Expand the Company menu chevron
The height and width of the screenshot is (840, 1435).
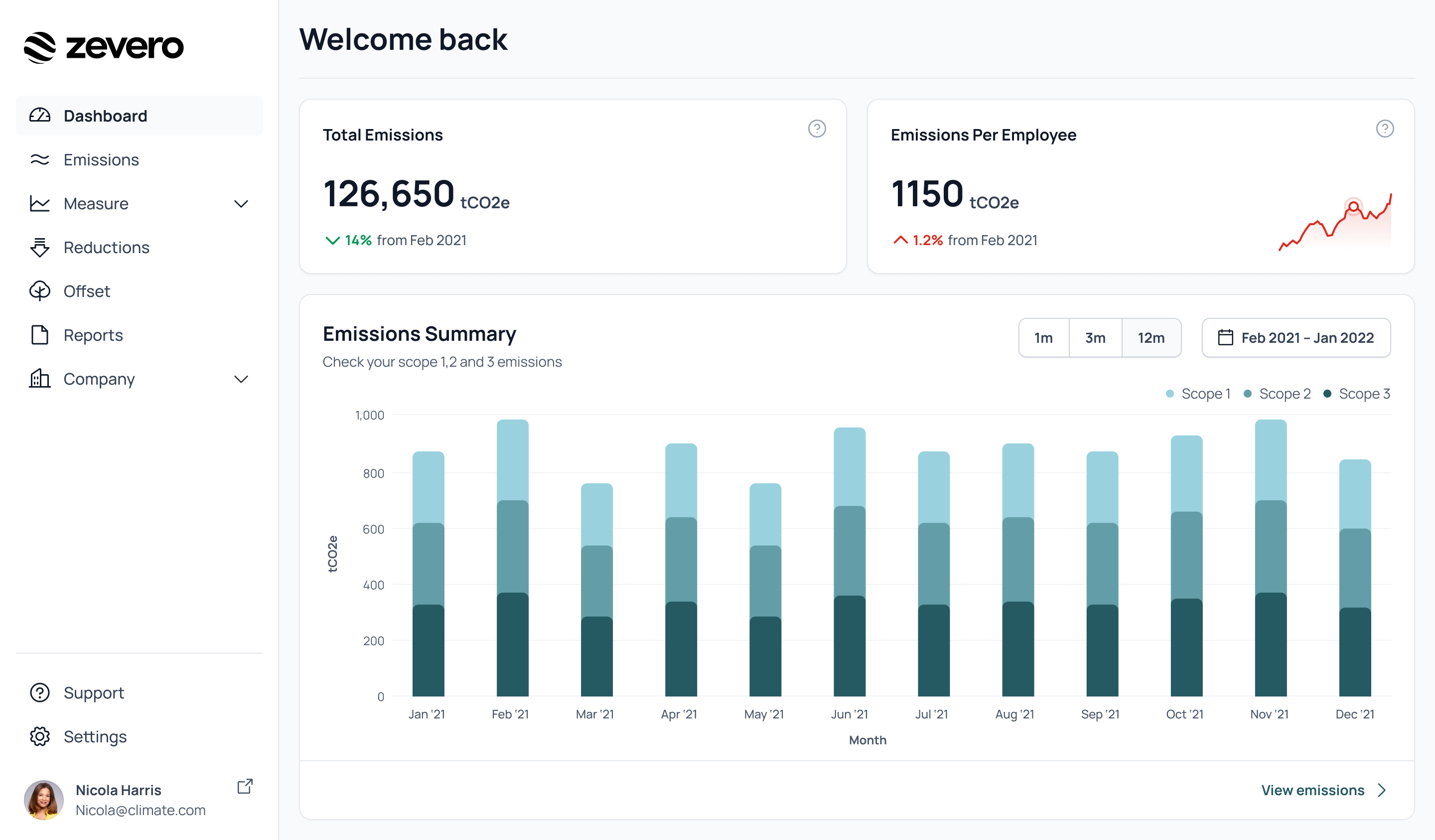tap(242, 379)
